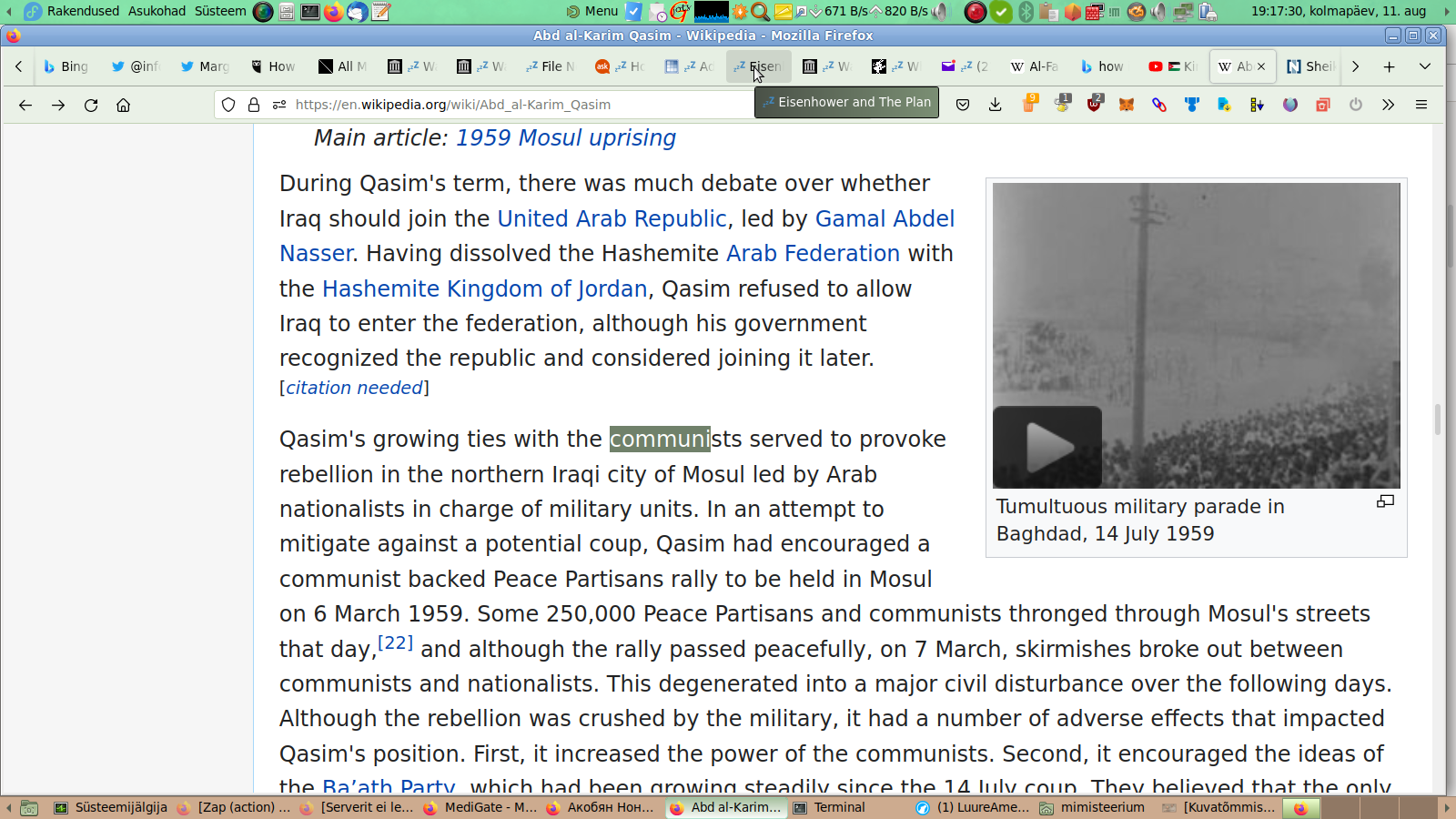View site security padlock details

(x=254, y=105)
